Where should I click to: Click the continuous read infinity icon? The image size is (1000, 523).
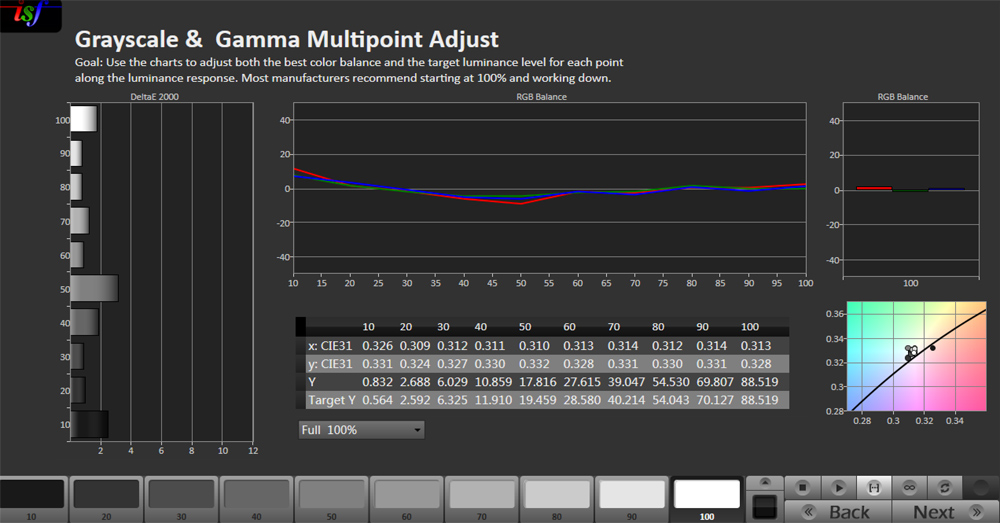(909, 487)
